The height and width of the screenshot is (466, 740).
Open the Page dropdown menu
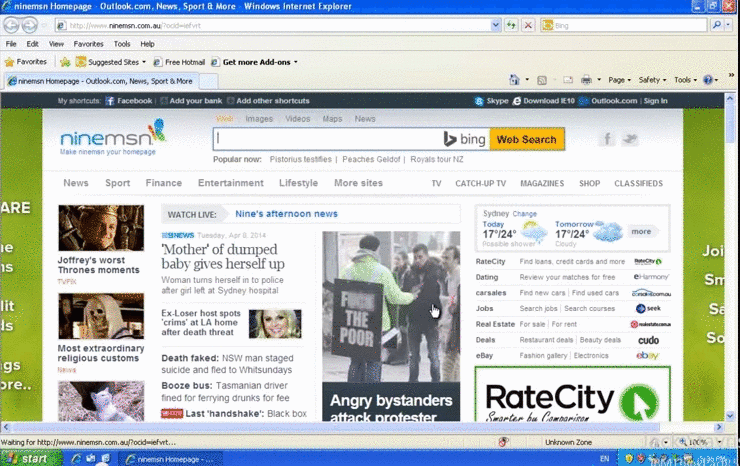pyautogui.click(x=619, y=80)
